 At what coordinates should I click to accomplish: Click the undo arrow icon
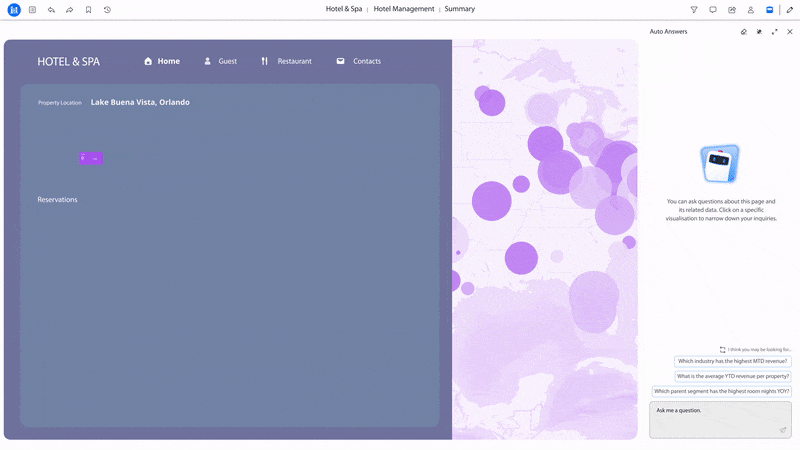[51, 9]
